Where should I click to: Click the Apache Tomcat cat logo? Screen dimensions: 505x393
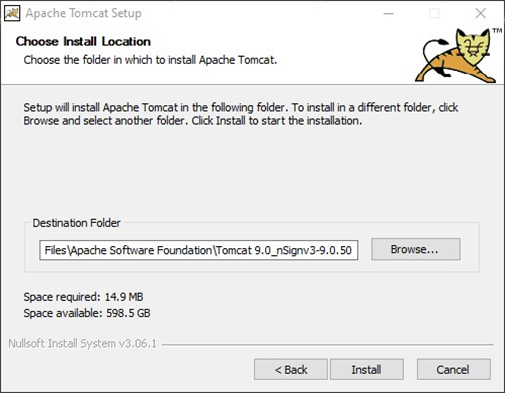point(456,56)
